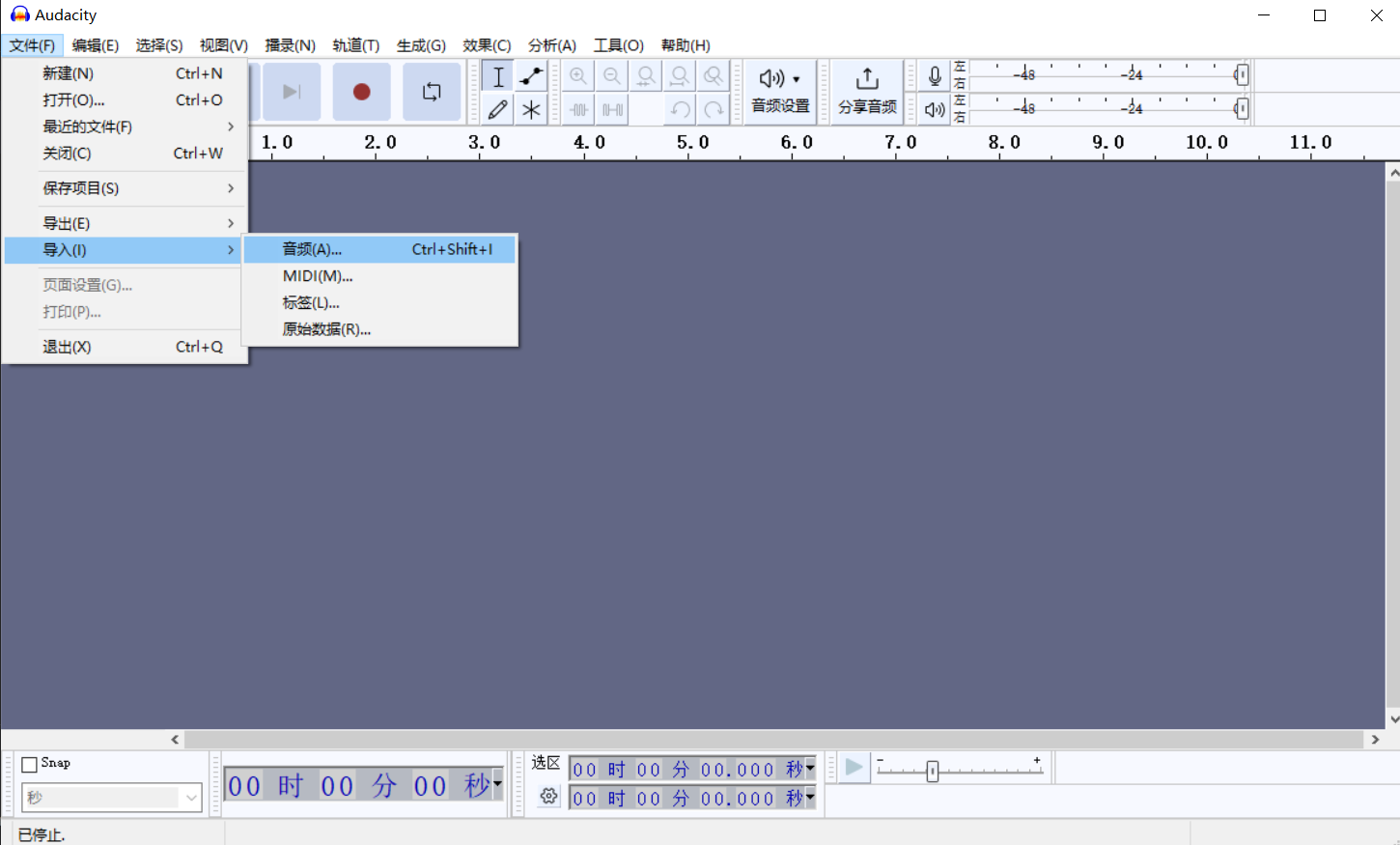
Task: Open the 效果(C) effects menu
Action: coord(487,45)
